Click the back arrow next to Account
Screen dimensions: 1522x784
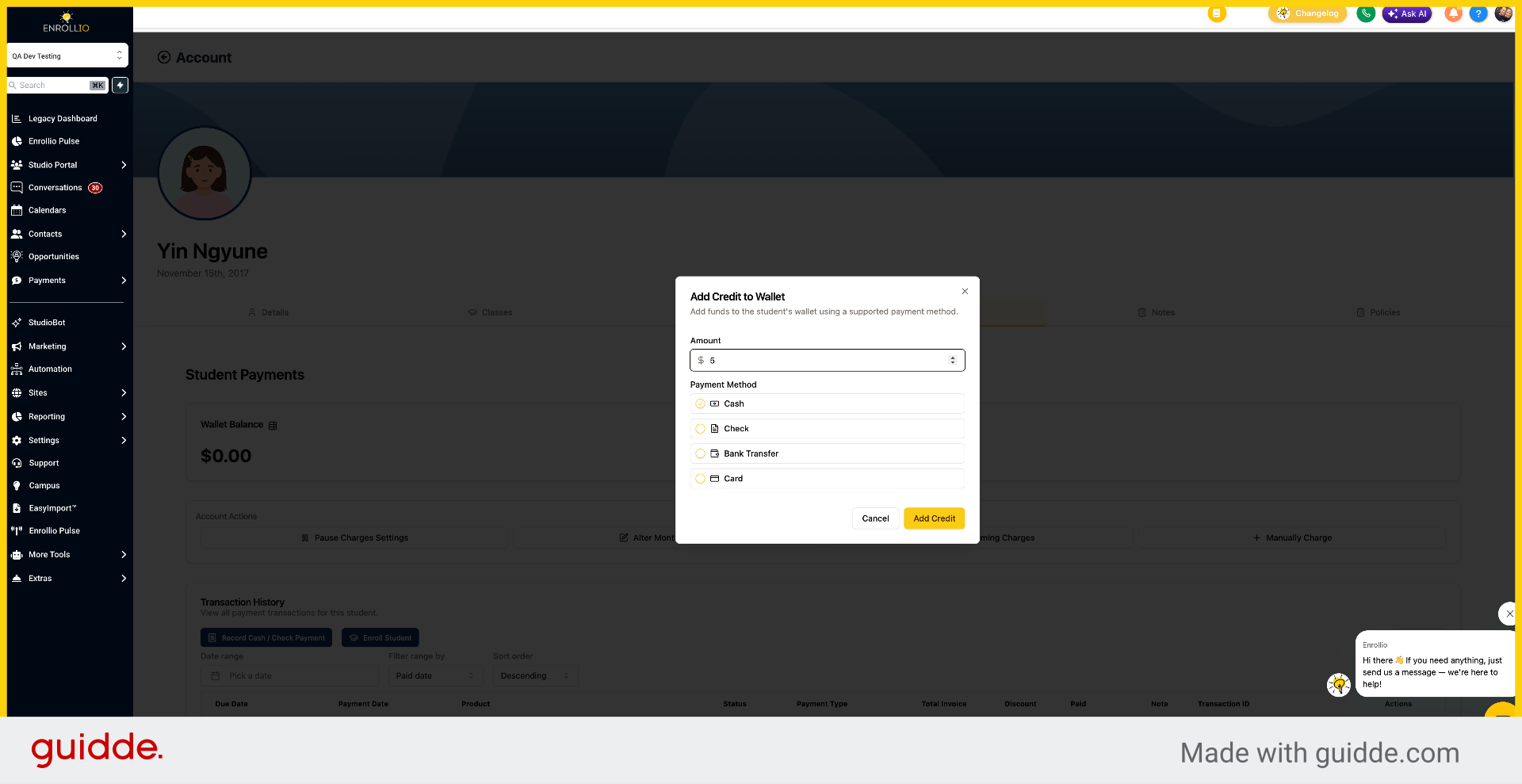point(164,57)
